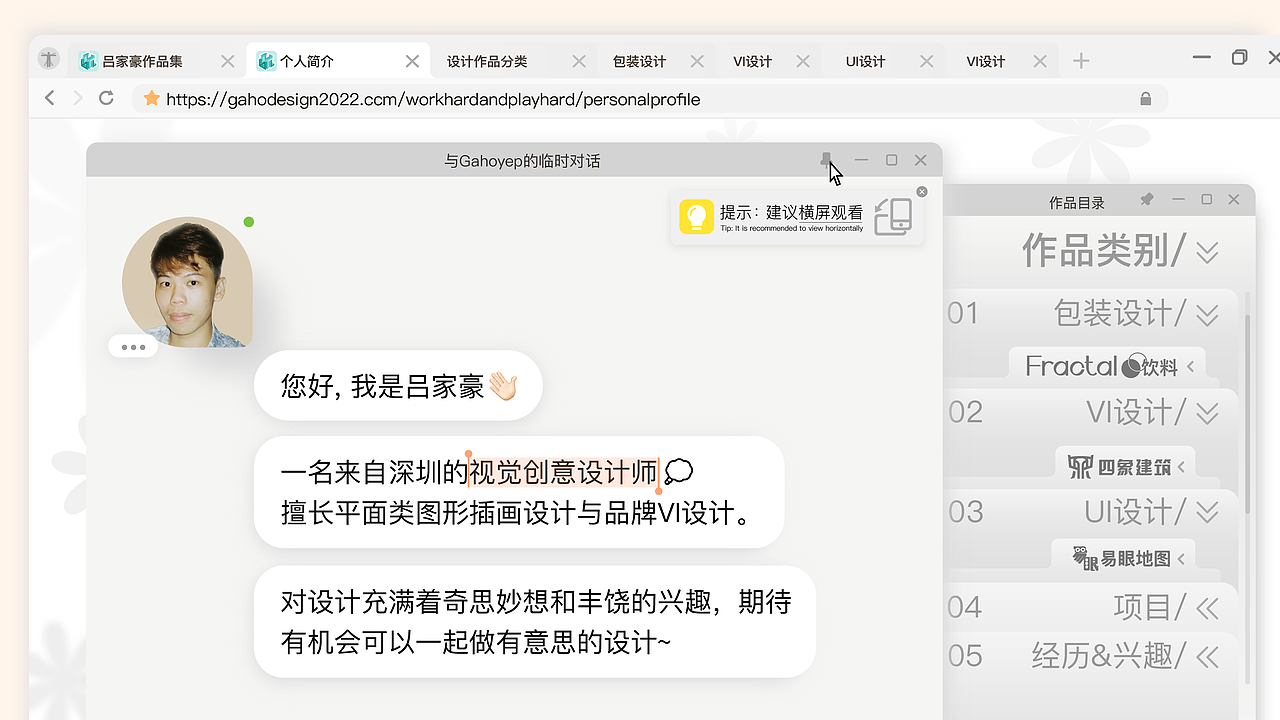Click the 您好, 我是吕家豪 message bubble
The width and height of the screenshot is (1280, 720).
(x=398, y=385)
